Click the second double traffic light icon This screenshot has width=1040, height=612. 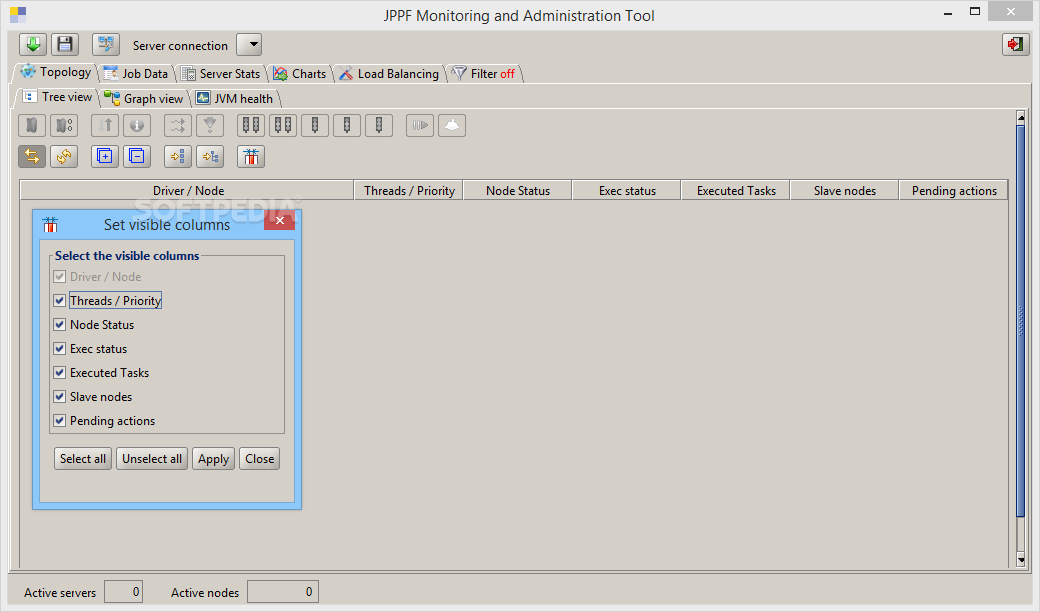coord(283,125)
